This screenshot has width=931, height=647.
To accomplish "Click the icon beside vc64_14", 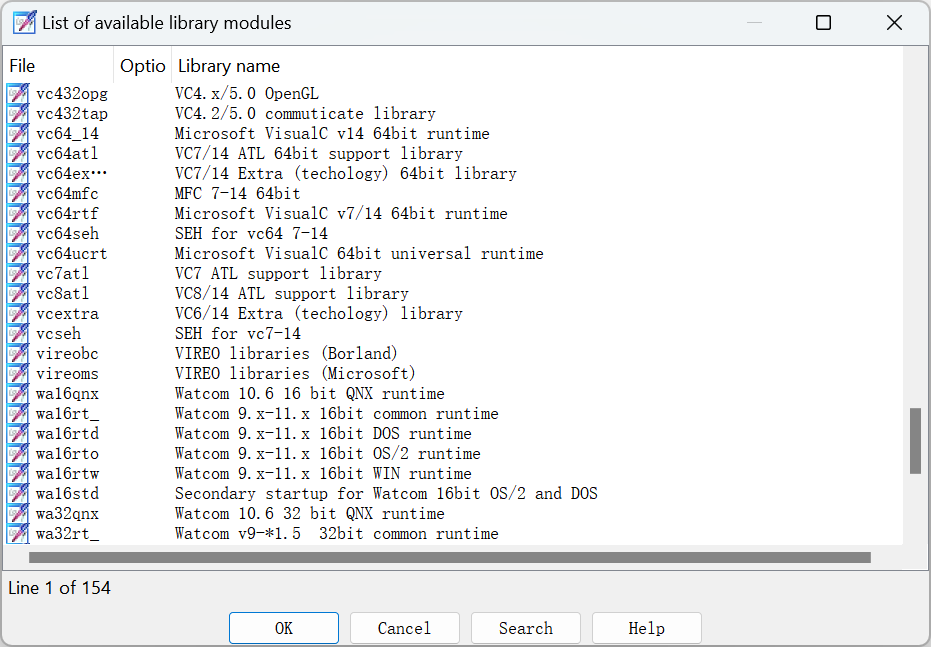I will tap(18, 134).
